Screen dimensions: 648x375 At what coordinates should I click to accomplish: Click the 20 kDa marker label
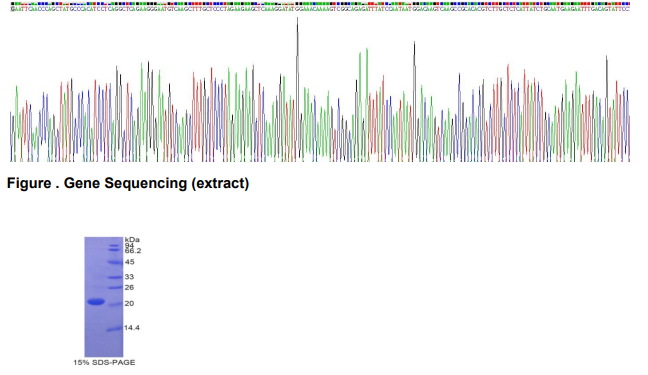click(129, 303)
